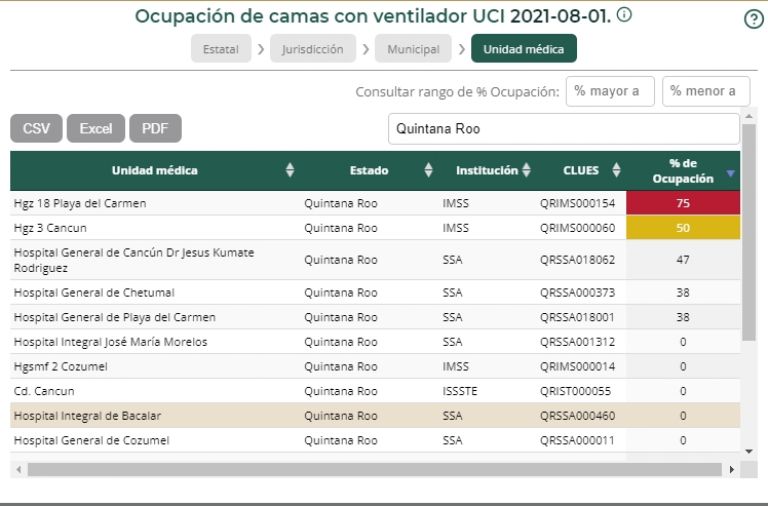Sort by CLUES column arrows
Viewport: 768px width, 506px height.
(616, 170)
